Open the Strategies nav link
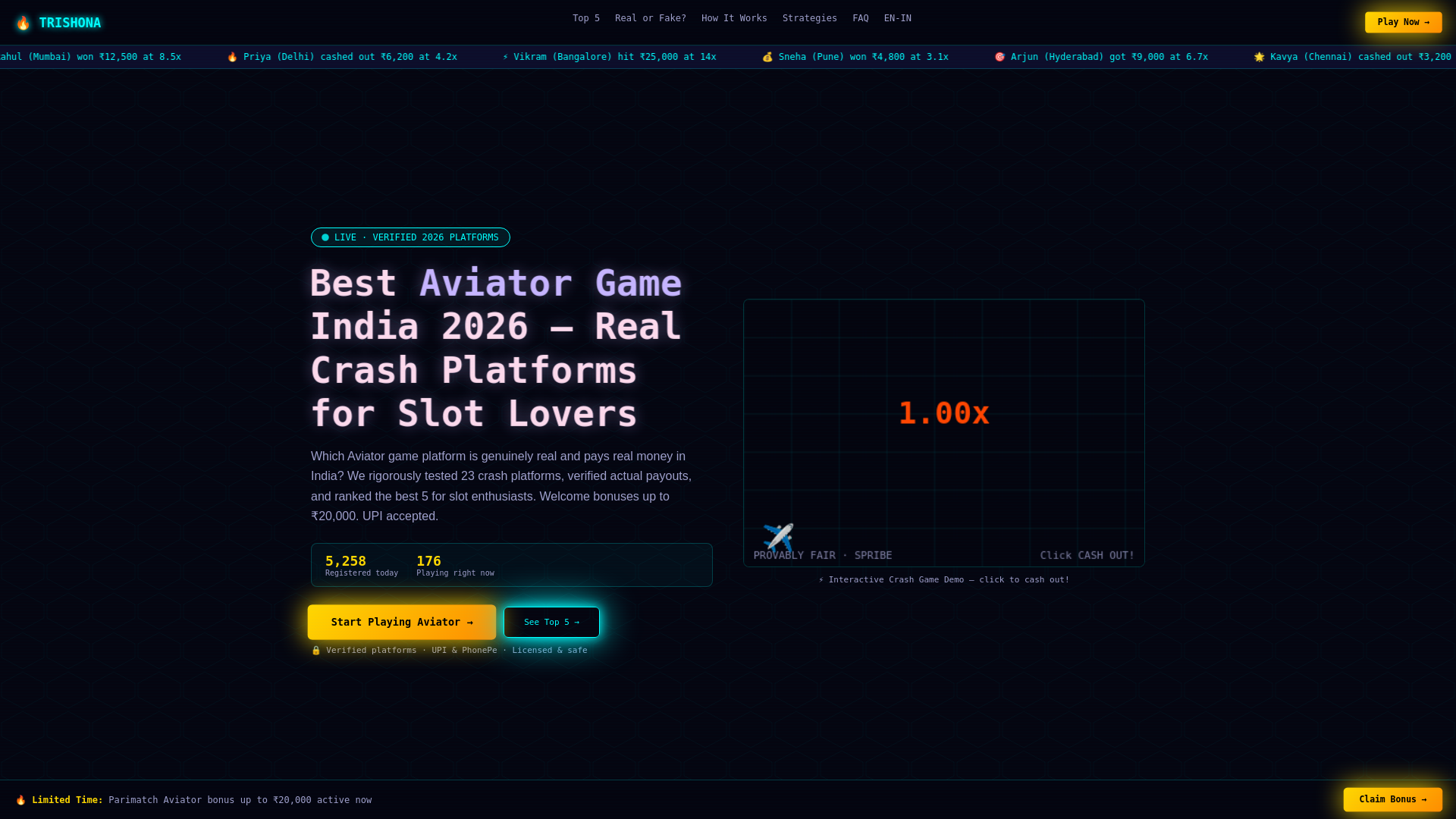 810,18
